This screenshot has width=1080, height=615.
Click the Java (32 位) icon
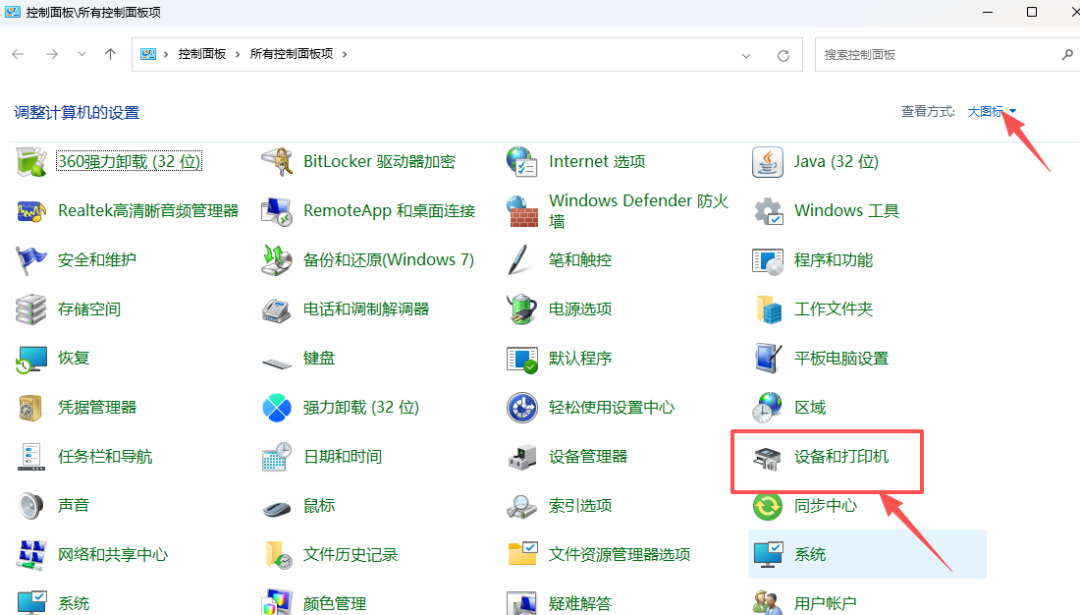[767, 161]
